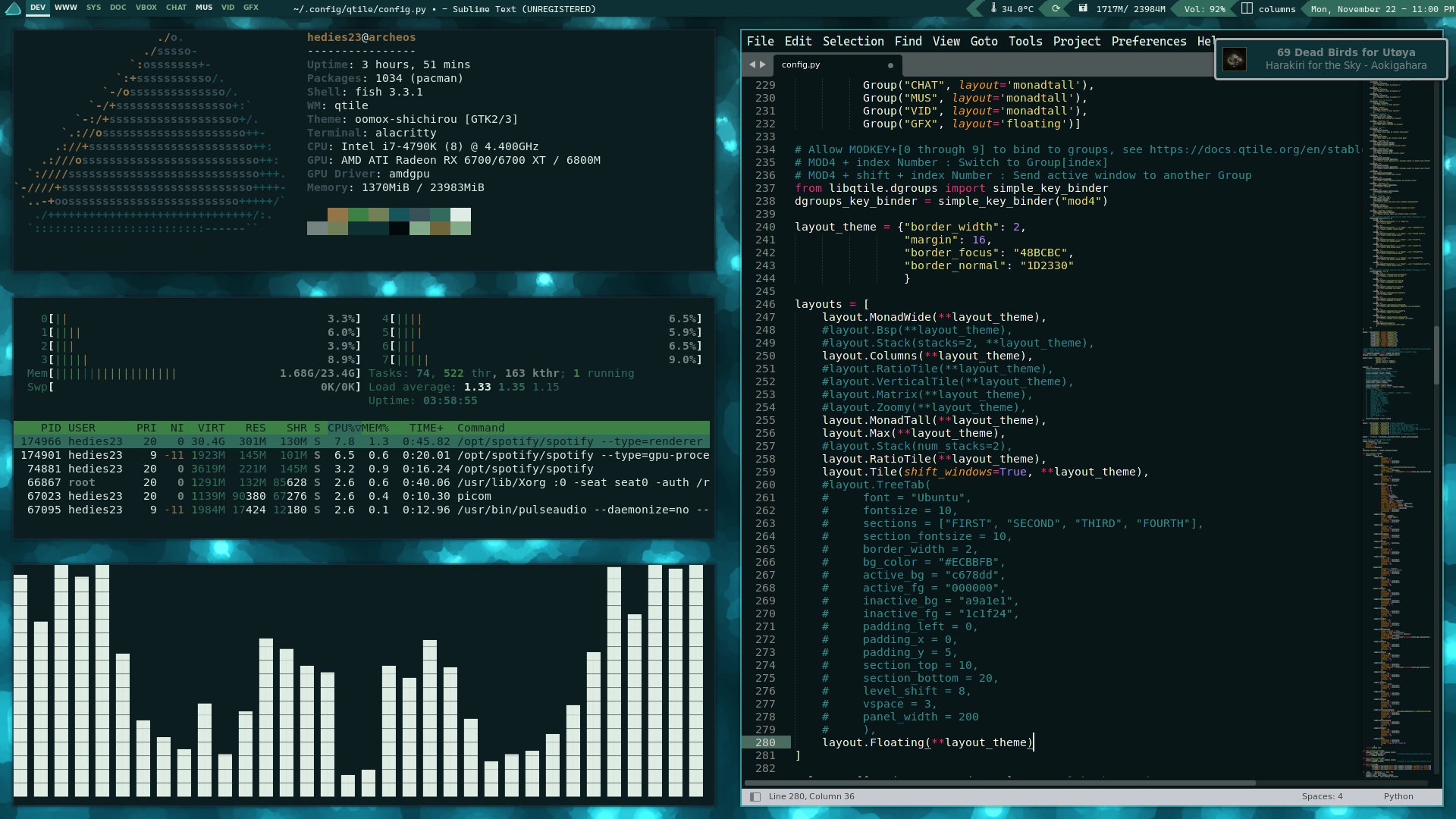
Task: Click the 'layout.MonadWide(**layout_theme),' line
Action: [934, 317]
